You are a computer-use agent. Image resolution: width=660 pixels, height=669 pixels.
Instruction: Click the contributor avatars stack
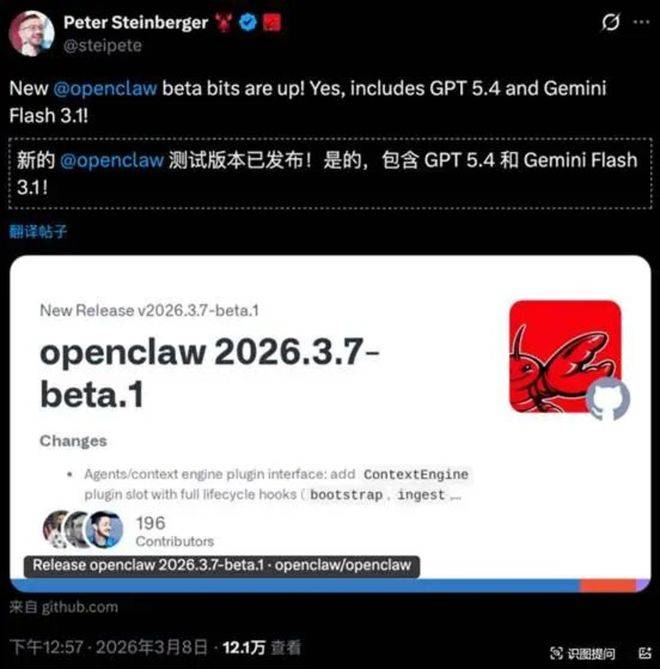(x=84, y=529)
